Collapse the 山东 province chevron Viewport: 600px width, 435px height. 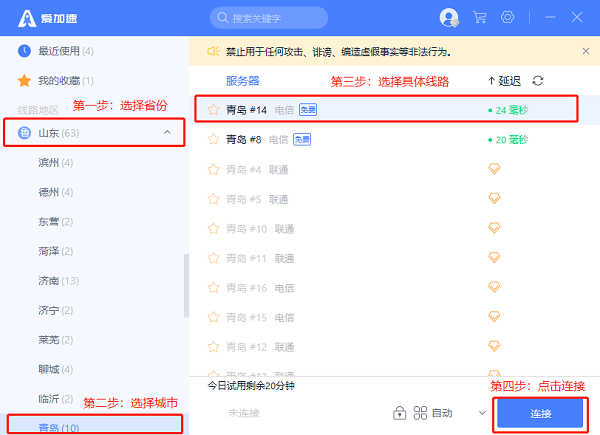point(167,132)
